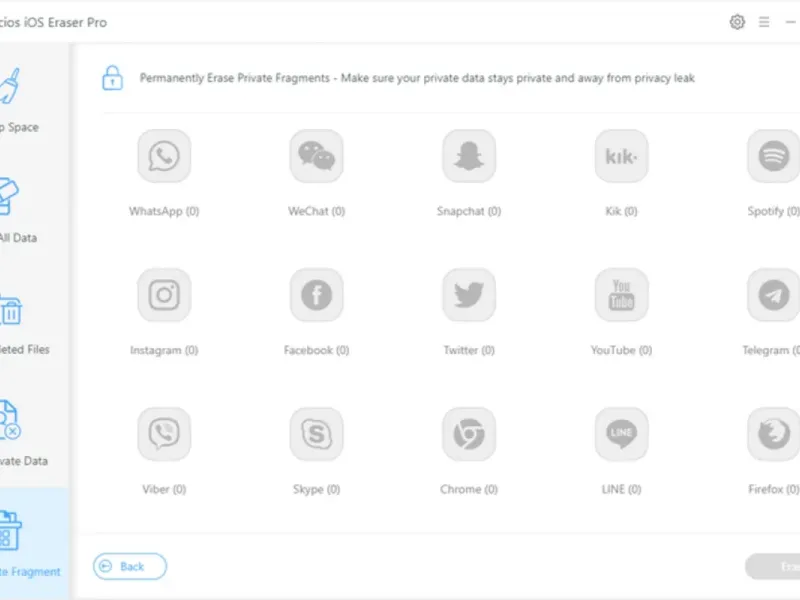This screenshot has height=600, width=800.
Task: Click the "Skype (0)" label
Action: [316, 489]
